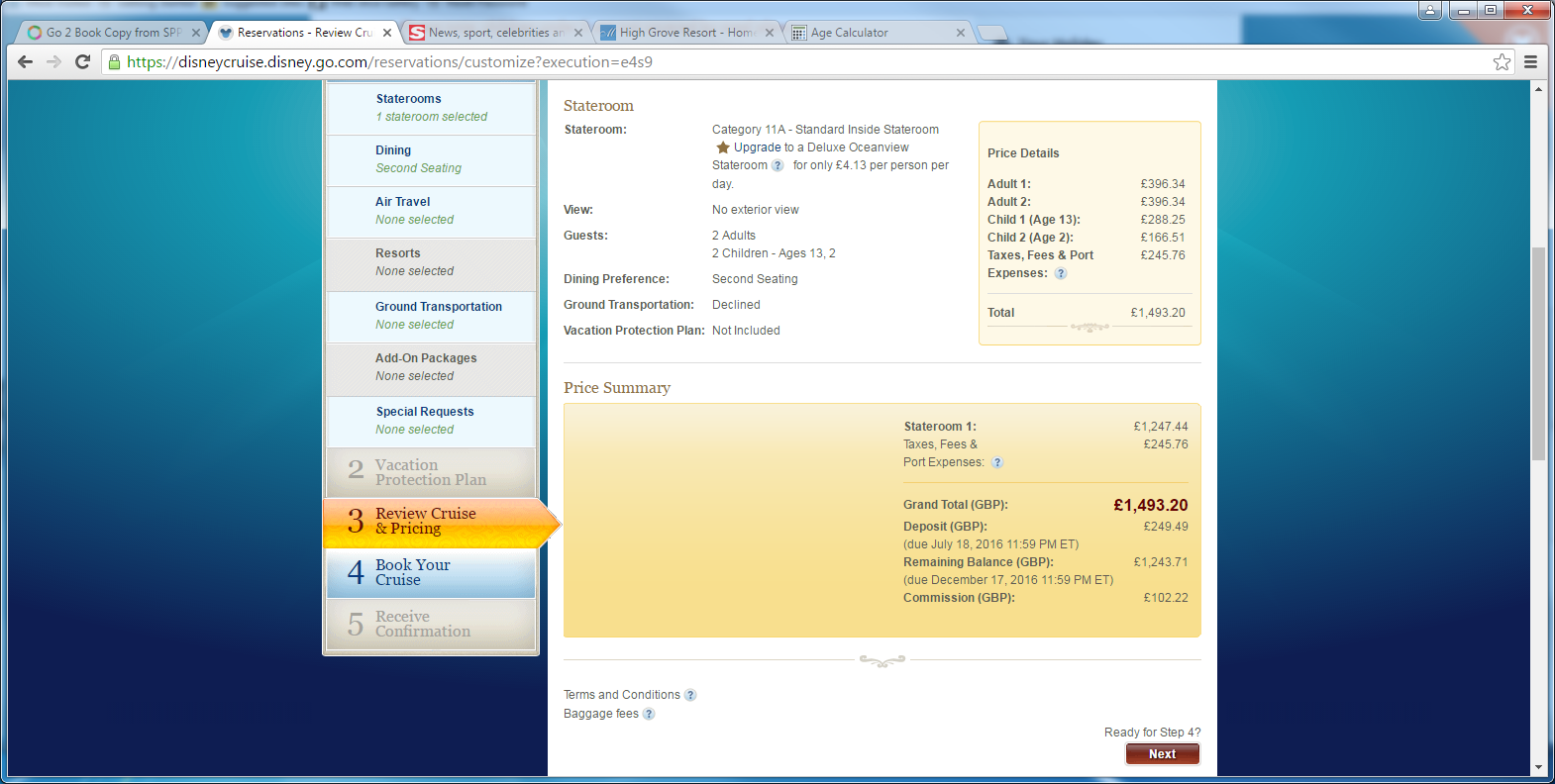Click the 'Not Included' protection plan value

[746, 331]
